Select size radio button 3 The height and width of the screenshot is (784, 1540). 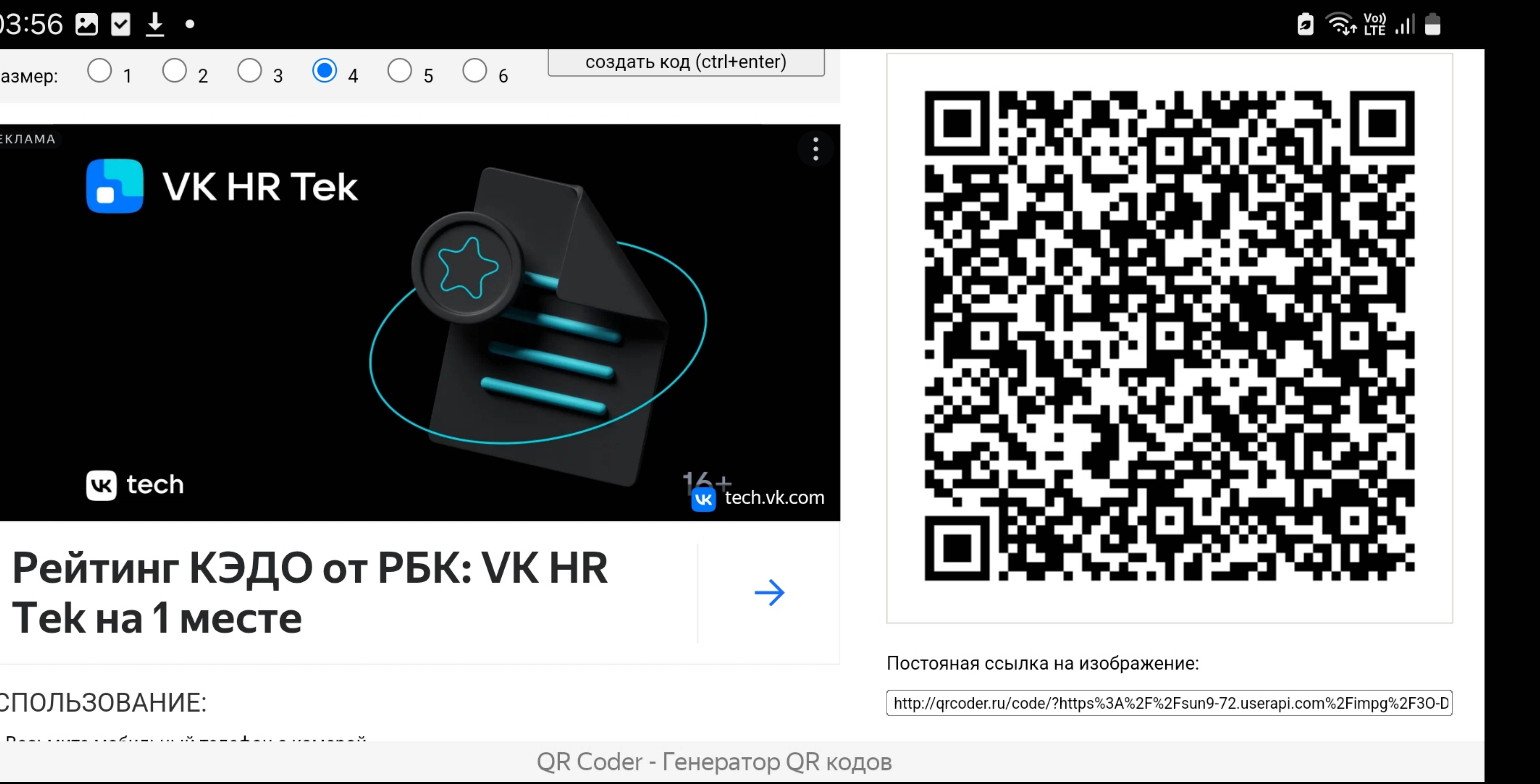coord(249,71)
